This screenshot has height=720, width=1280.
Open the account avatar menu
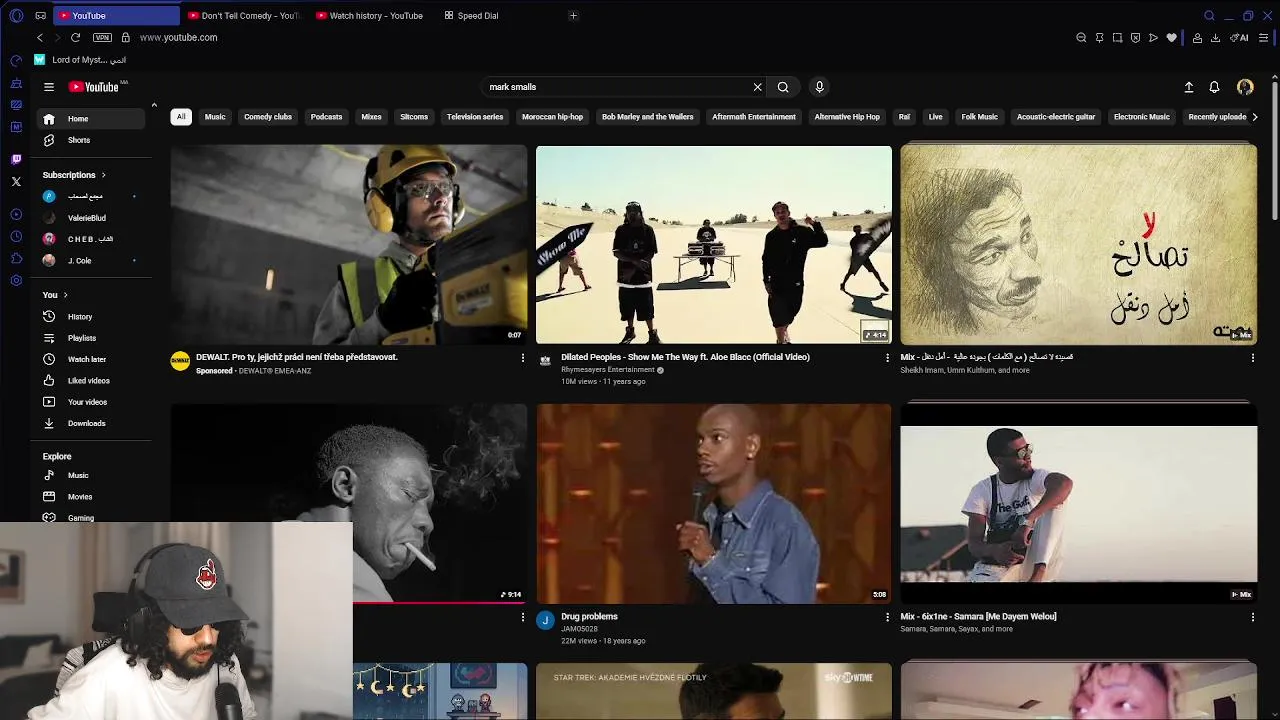click(1245, 87)
